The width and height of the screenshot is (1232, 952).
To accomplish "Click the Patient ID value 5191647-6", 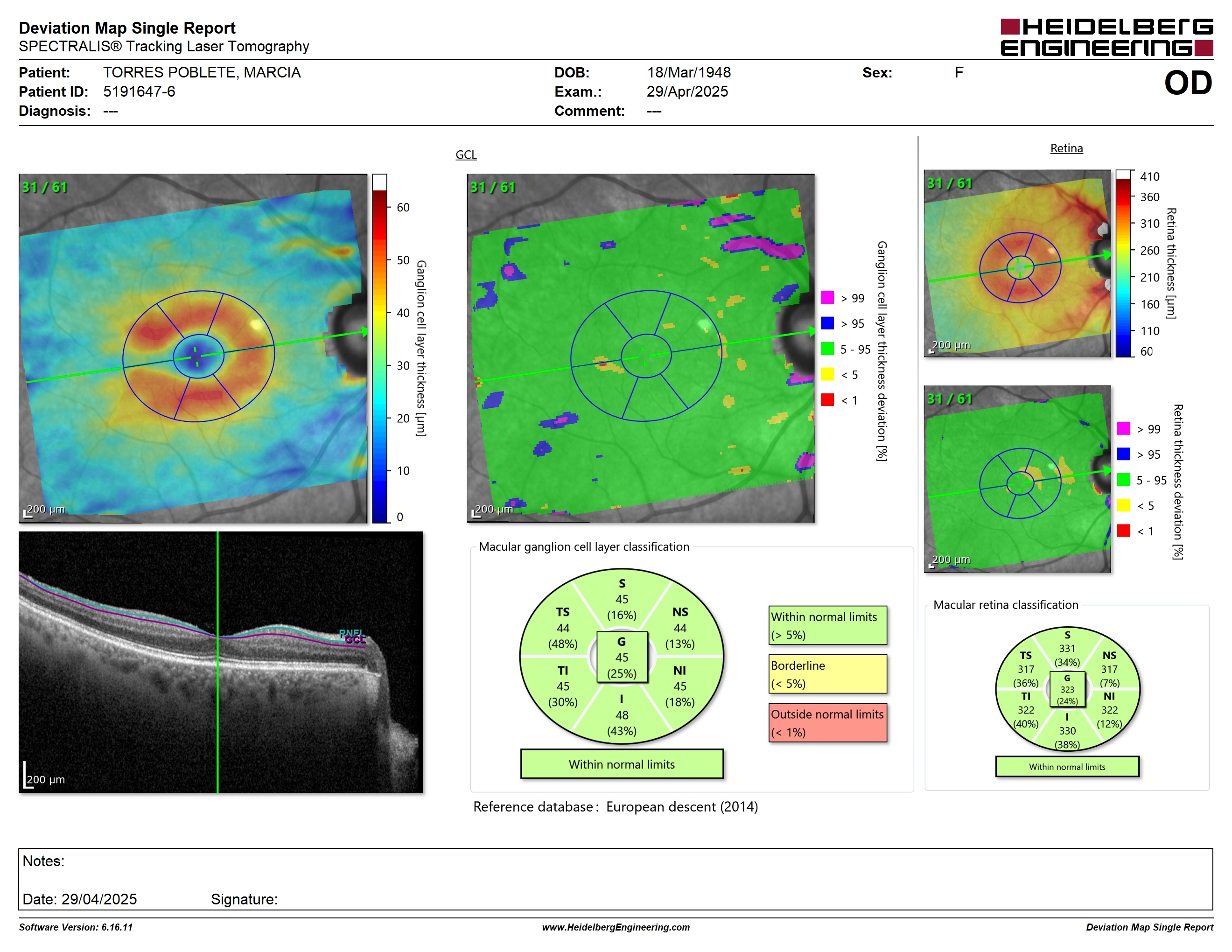I will click(139, 91).
